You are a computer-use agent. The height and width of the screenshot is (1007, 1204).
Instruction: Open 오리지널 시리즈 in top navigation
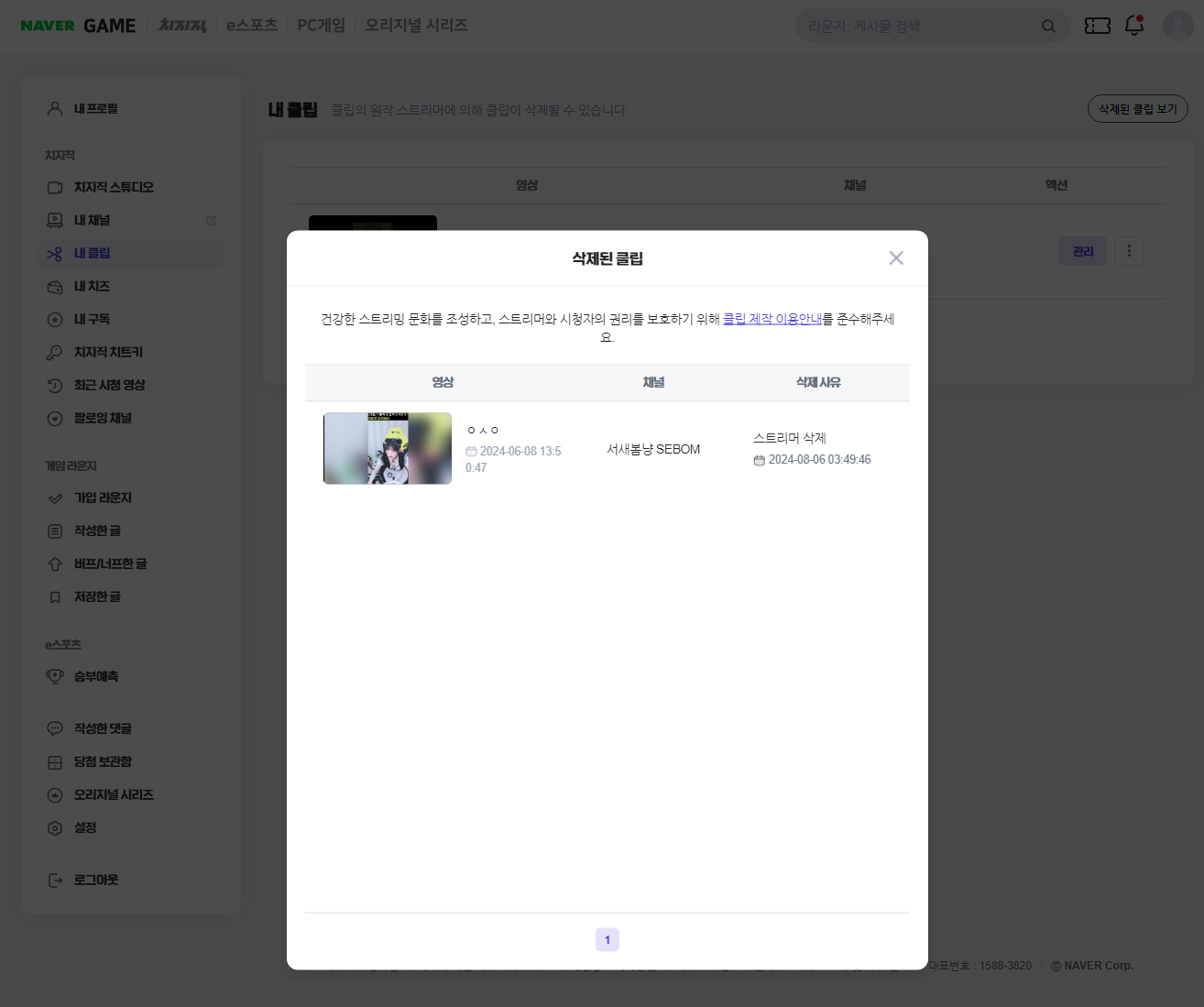click(416, 26)
